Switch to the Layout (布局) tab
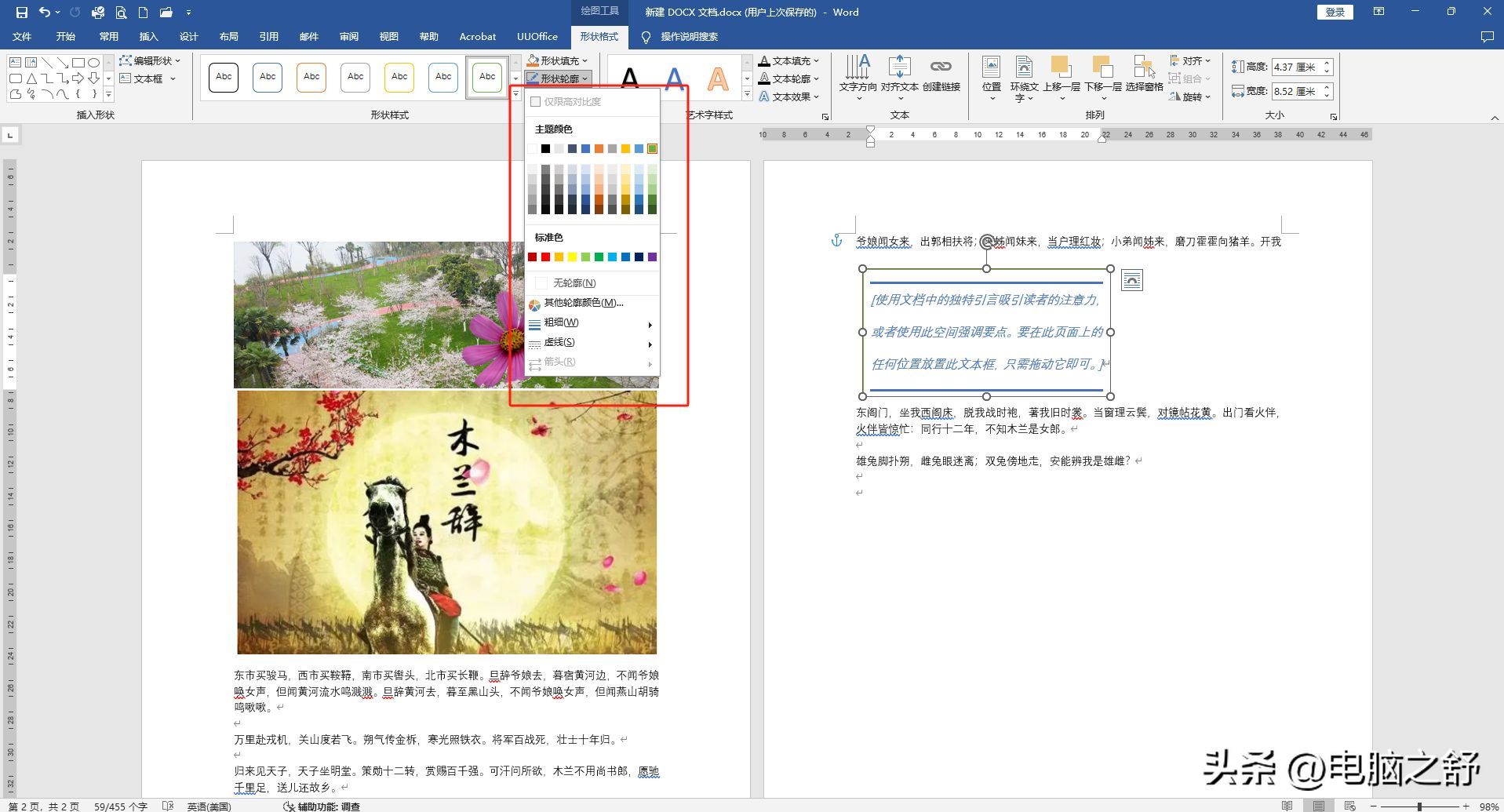The width and height of the screenshot is (1504, 812). pyautogui.click(x=228, y=37)
